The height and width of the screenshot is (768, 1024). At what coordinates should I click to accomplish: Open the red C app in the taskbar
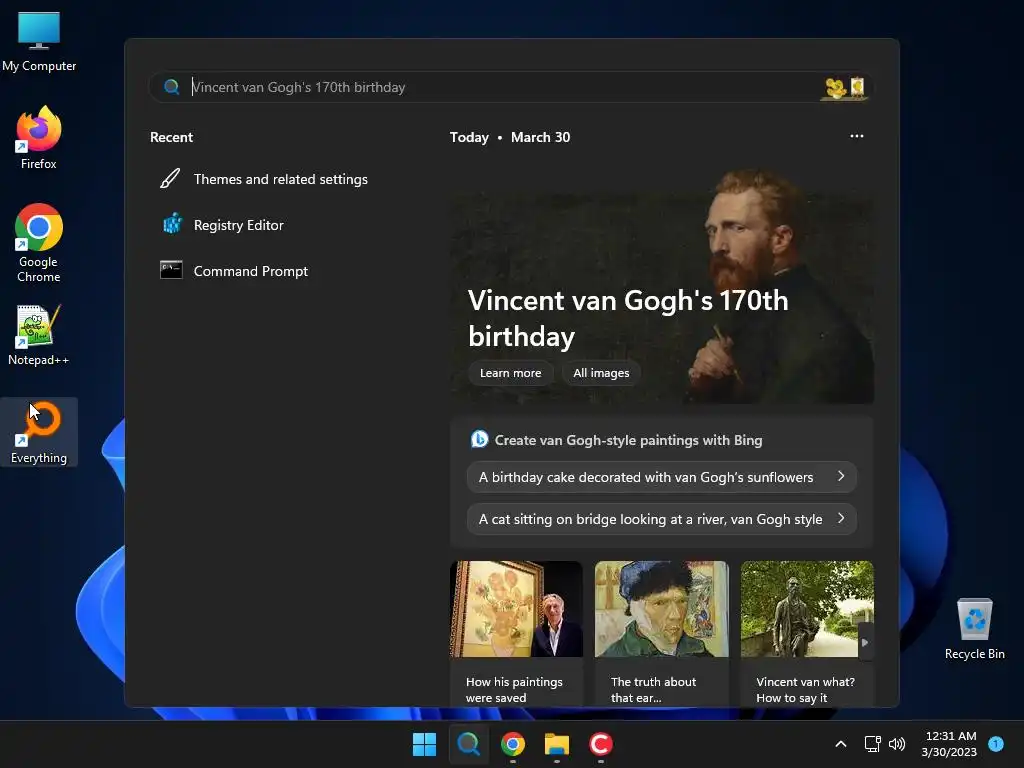tap(600, 744)
